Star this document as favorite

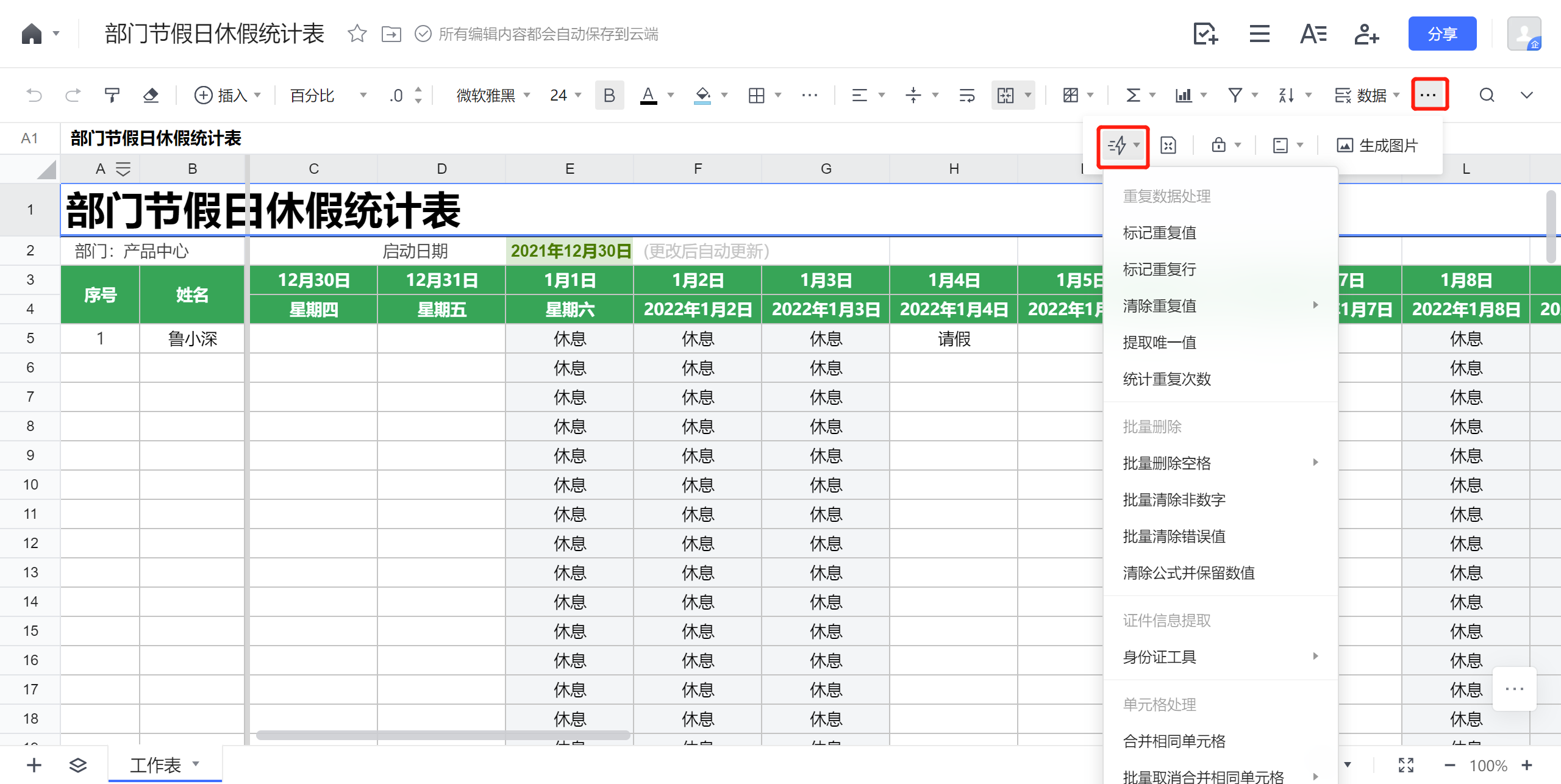pos(357,34)
